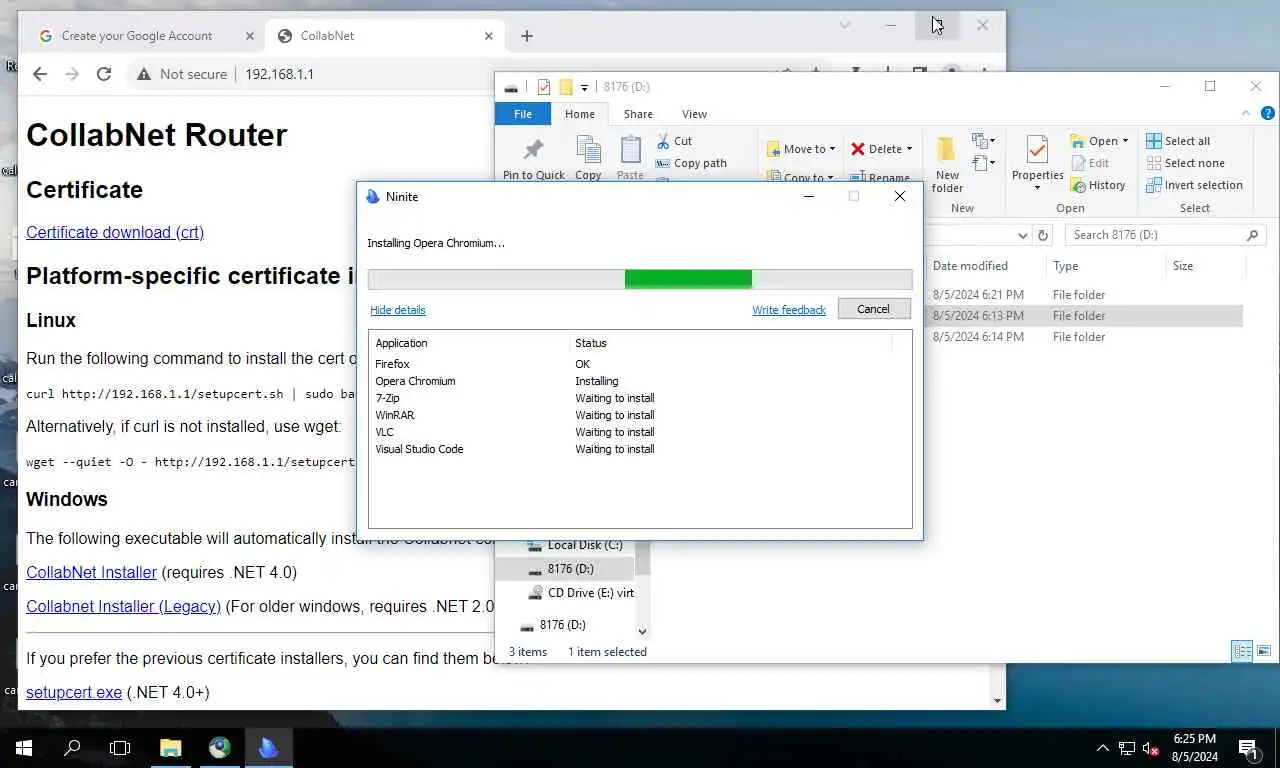Screen dimensions: 1280x768
Task: Click the taskbar clock showing 6:25 PM
Action: [x=1193, y=748]
